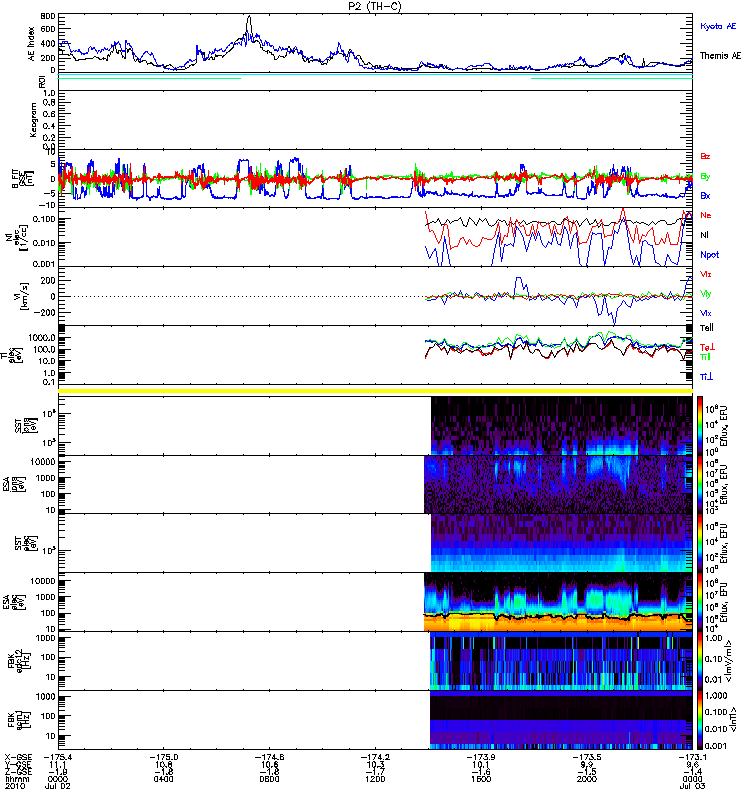
Task: Pick the FBK nT color bar
Action: [700, 720]
